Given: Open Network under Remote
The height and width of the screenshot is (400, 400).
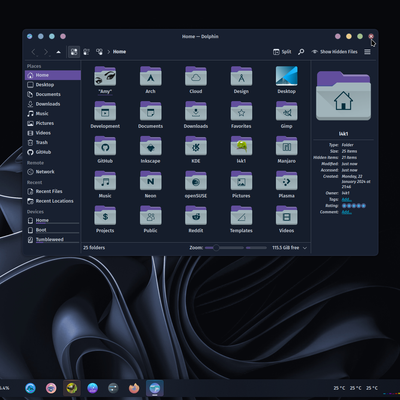Looking at the screenshot, I should pyautogui.click(x=53, y=172).
